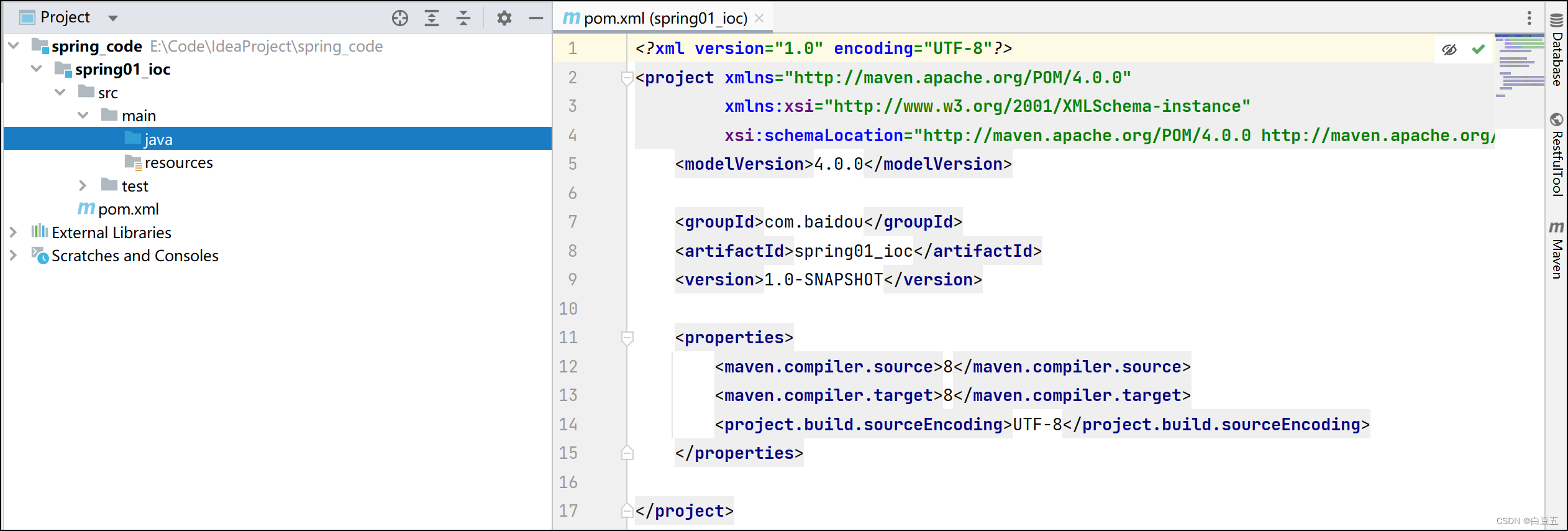Open editor tab options menu

1529,18
